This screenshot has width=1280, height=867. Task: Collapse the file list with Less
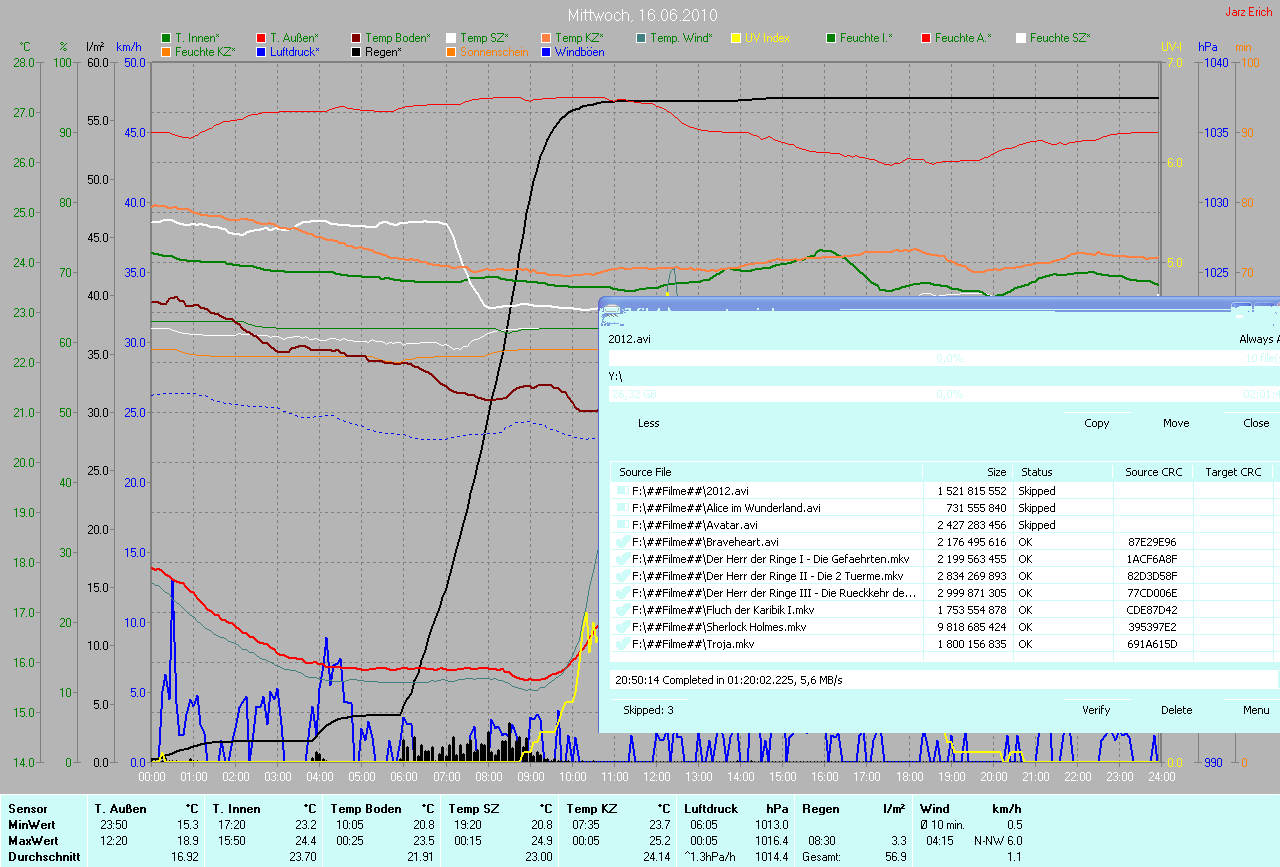tap(648, 423)
